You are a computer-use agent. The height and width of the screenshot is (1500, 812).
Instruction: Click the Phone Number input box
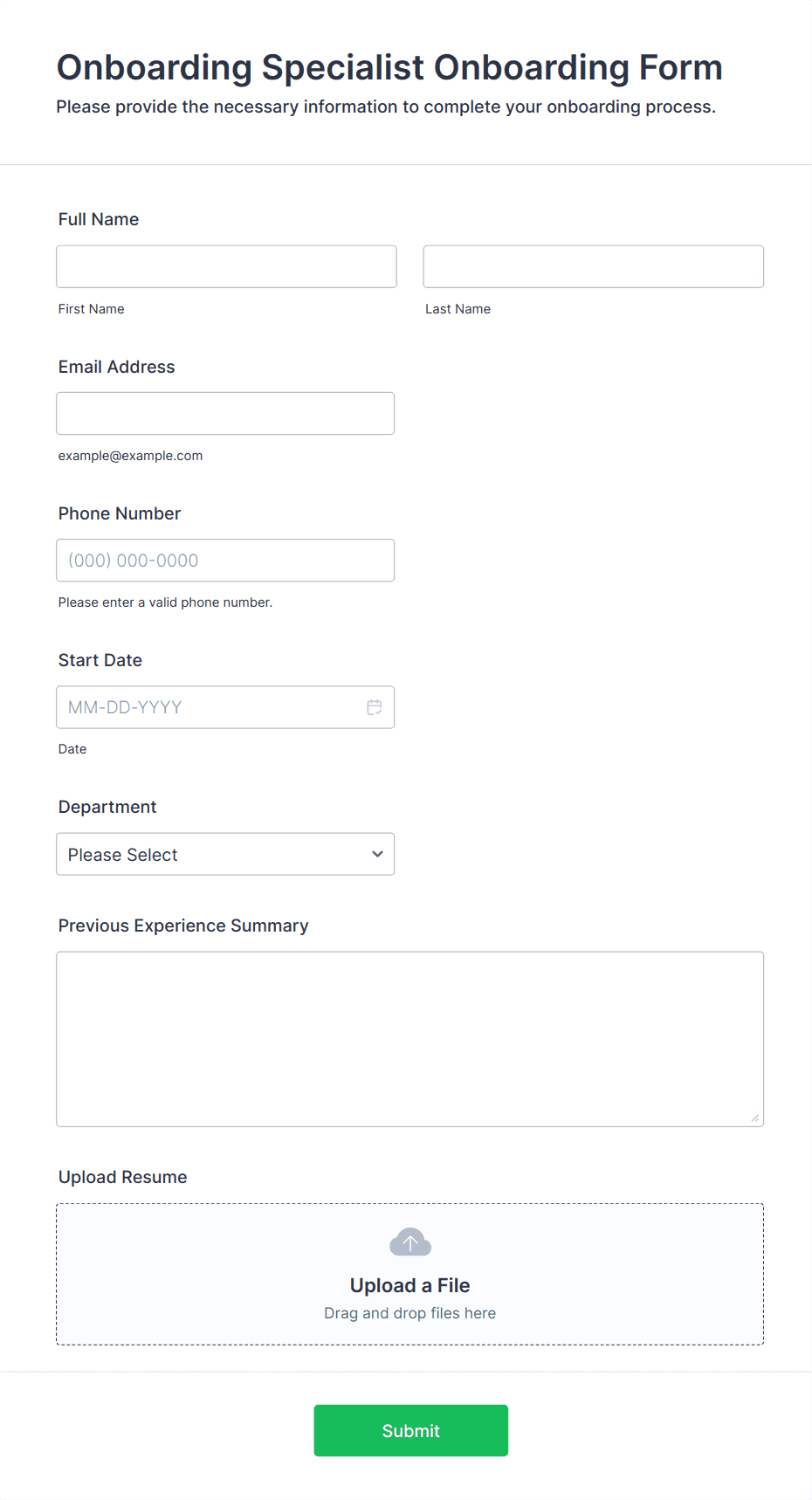click(225, 561)
